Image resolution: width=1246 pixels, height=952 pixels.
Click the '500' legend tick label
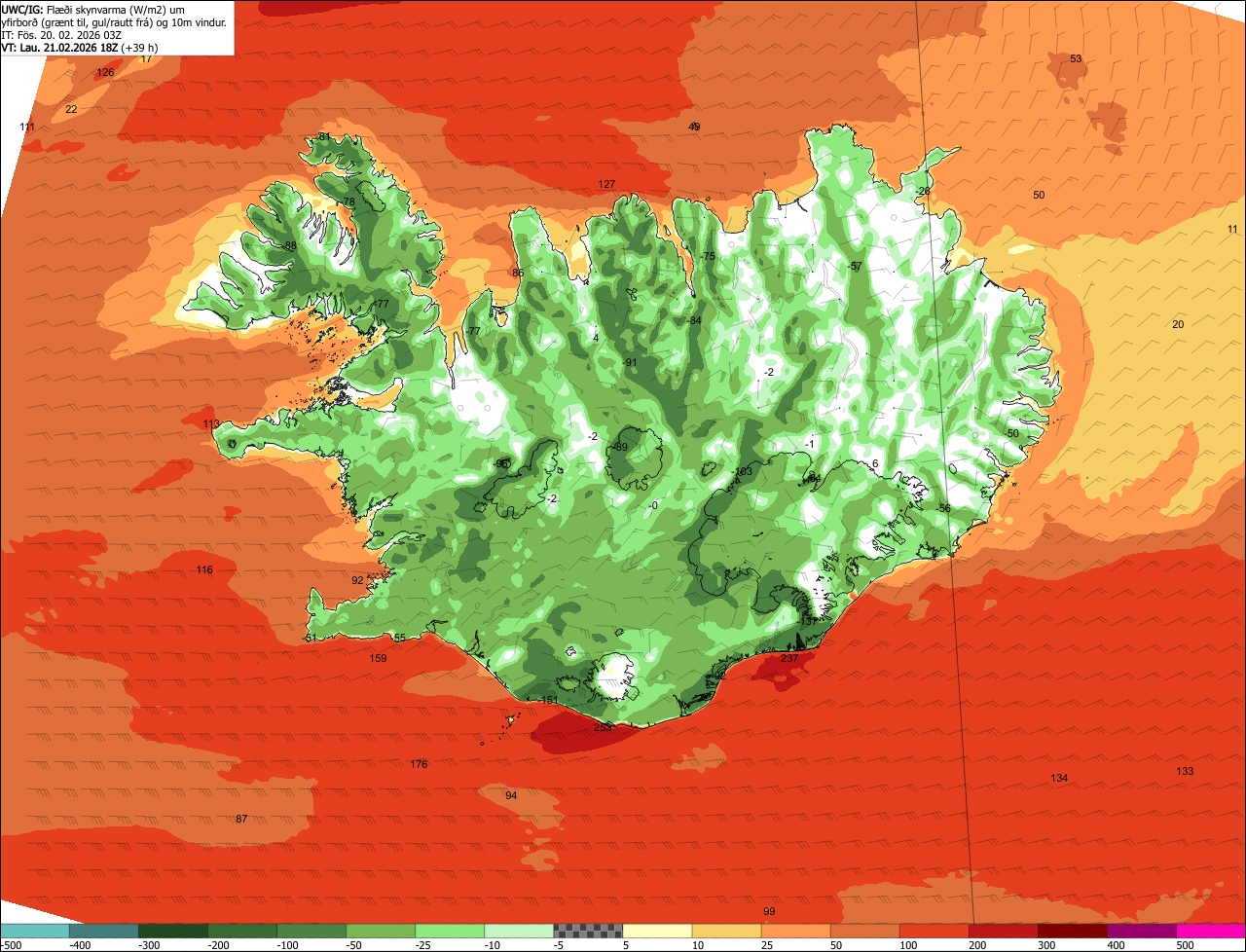[1186, 945]
